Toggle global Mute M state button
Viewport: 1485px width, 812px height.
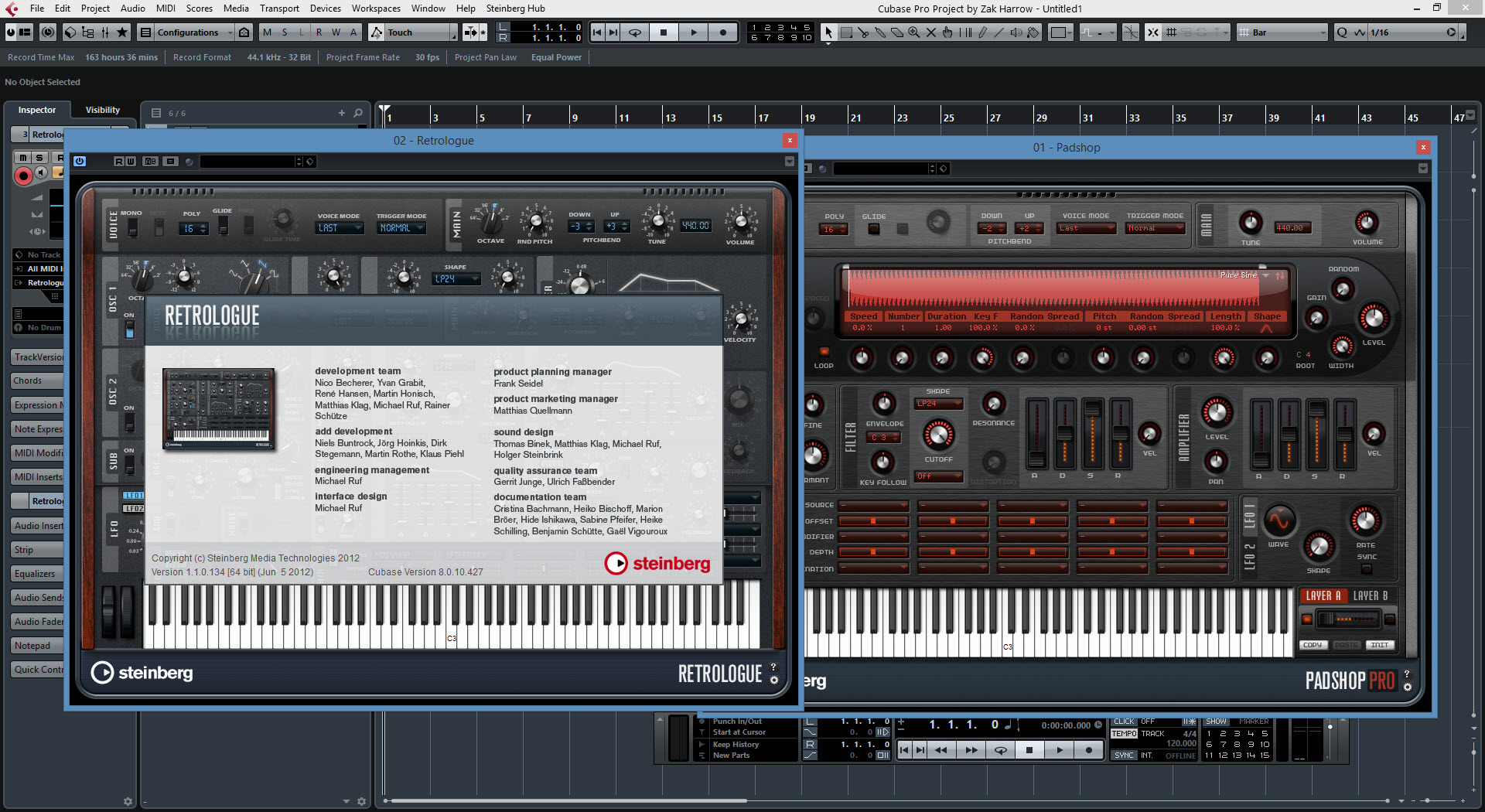268,32
